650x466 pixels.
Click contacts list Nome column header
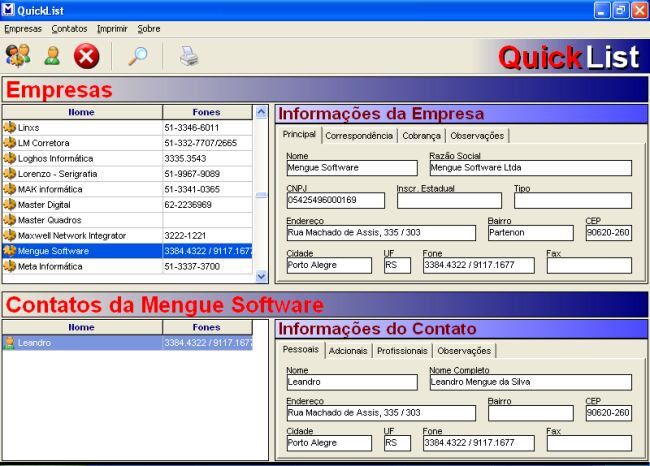pos(82,327)
